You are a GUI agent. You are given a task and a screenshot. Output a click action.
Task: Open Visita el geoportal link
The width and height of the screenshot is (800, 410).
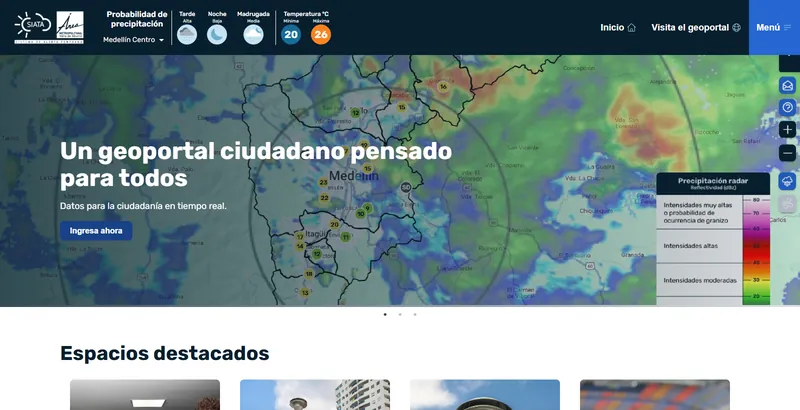pyautogui.click(x=696, y=28)
